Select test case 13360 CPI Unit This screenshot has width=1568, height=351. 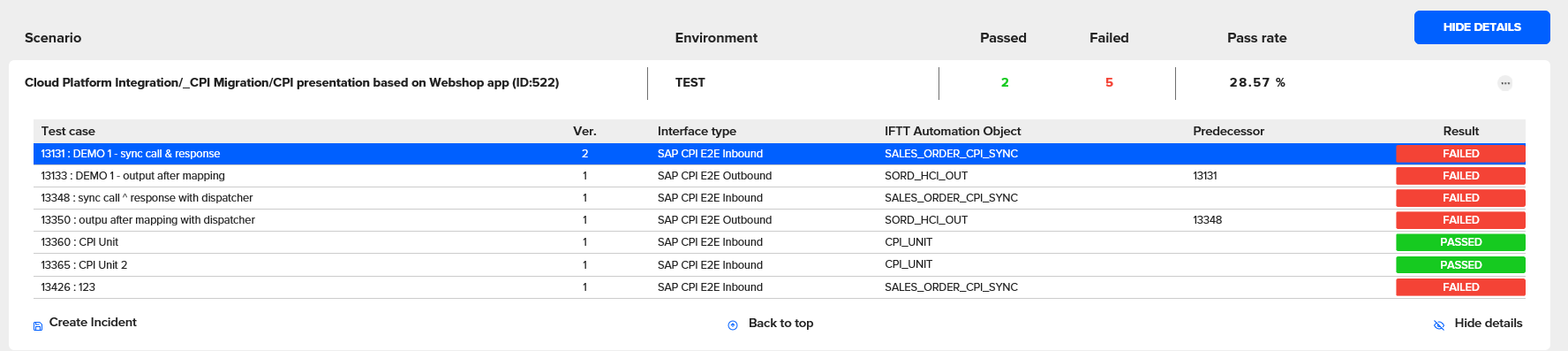pyautogui.click(x=780, y=242)
